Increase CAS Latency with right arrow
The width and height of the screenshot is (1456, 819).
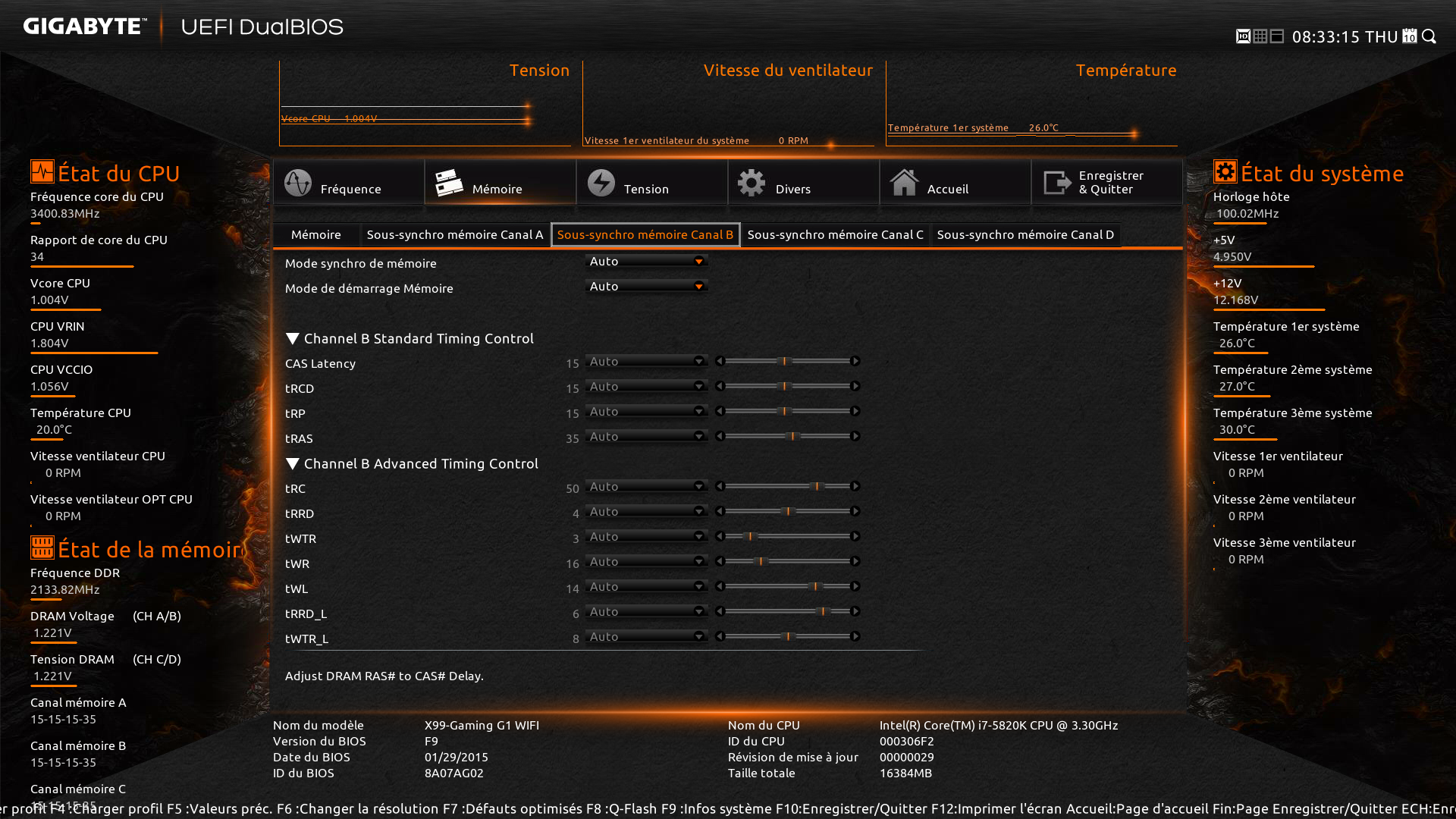pos(855,361)
